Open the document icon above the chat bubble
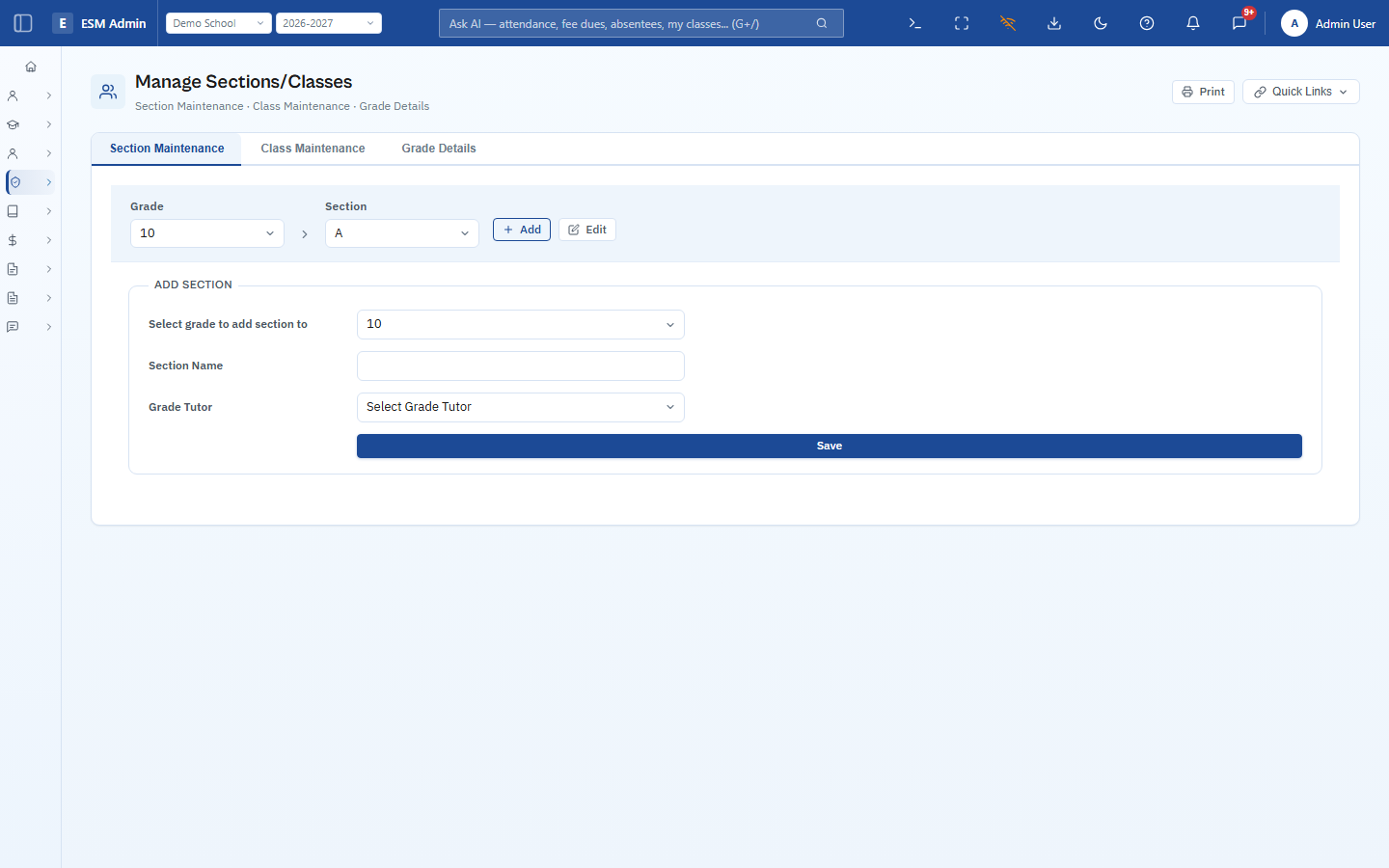This screenshot has width=1389, height=868. click(13, 298)
